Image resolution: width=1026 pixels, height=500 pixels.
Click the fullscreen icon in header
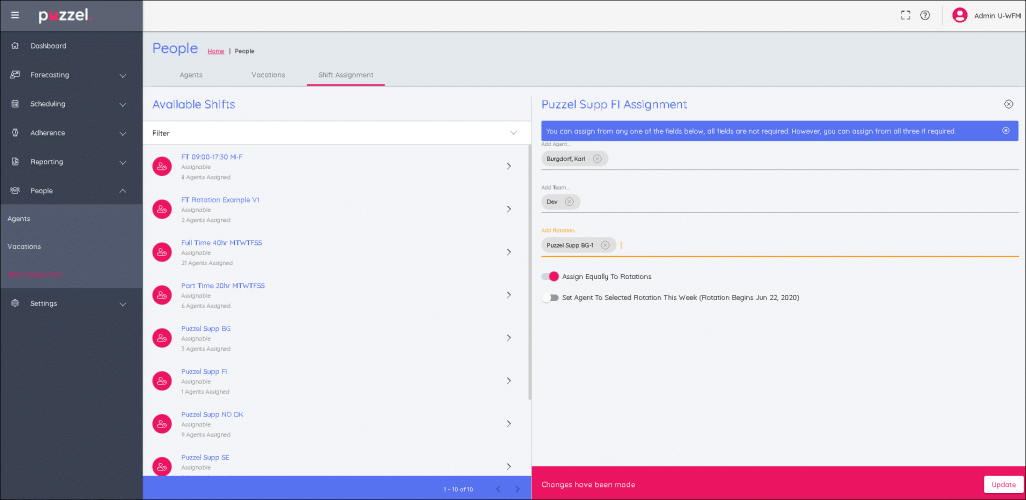[x=905, y=15]
